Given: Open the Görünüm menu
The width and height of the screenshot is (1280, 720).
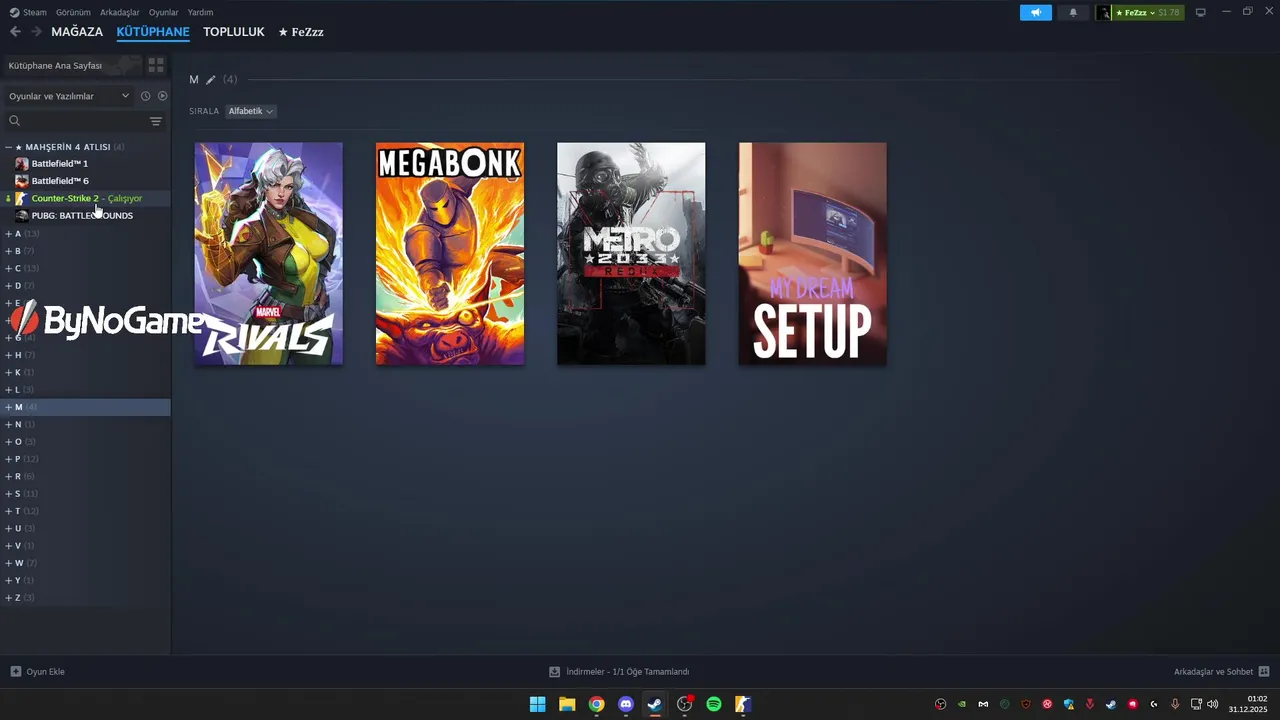Looking at the screenshot, I should click(73, 13).
